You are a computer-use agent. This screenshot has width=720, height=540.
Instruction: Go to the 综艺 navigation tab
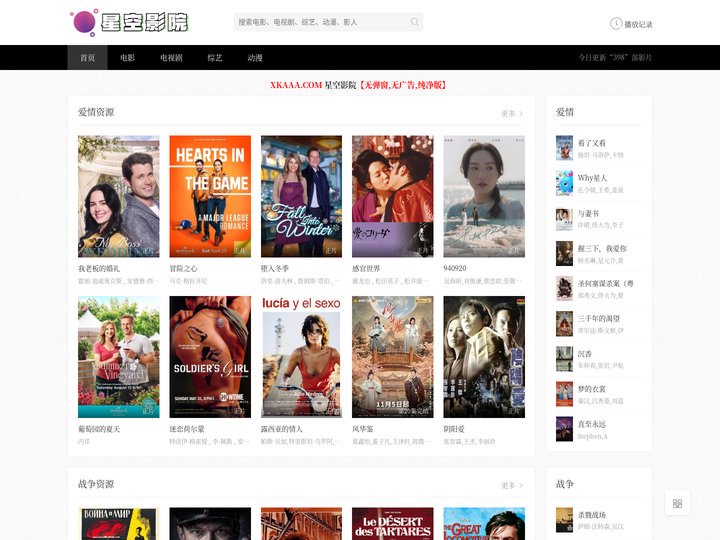(214, 57)
